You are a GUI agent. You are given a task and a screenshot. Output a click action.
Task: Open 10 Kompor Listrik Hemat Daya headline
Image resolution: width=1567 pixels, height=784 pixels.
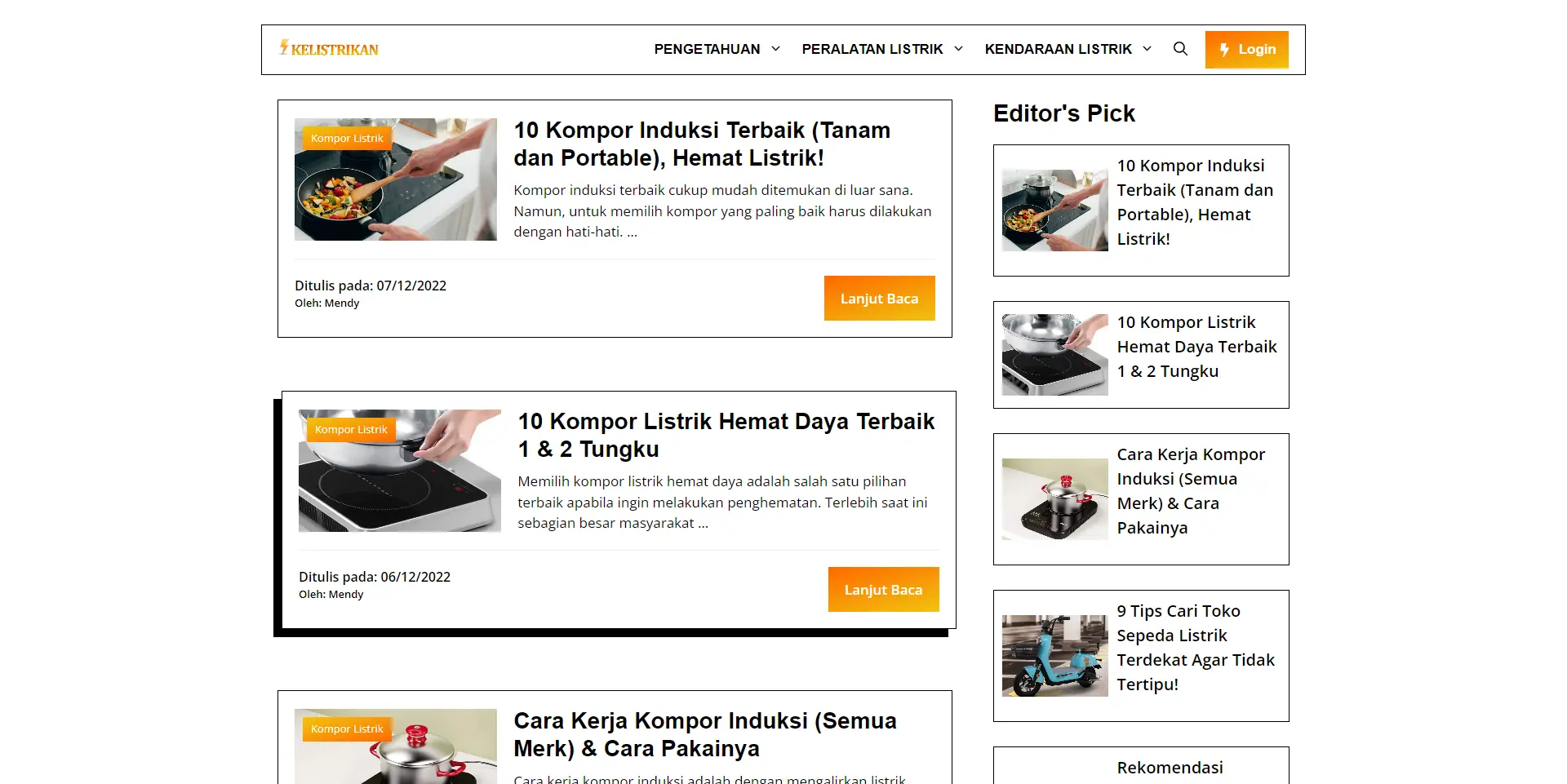(x=726, y=435)
